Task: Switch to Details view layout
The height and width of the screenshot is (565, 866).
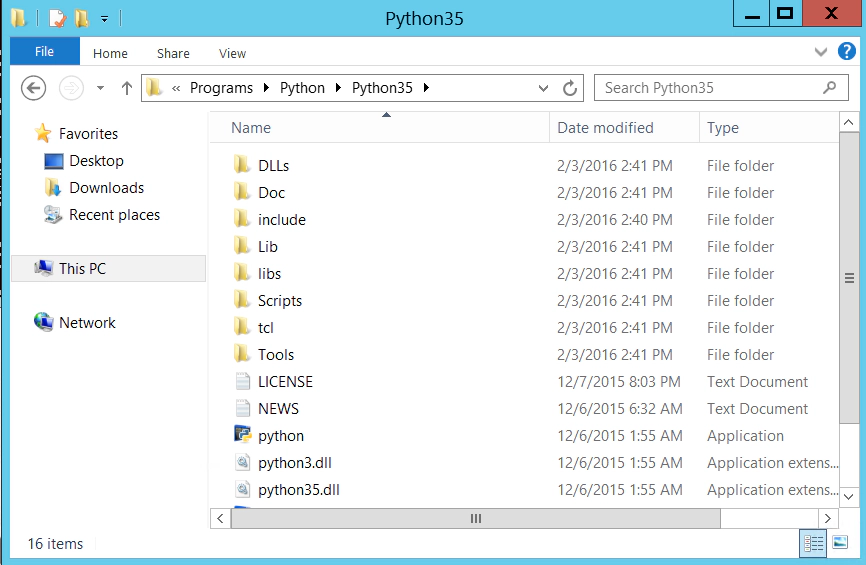Action: pos(813,543)
